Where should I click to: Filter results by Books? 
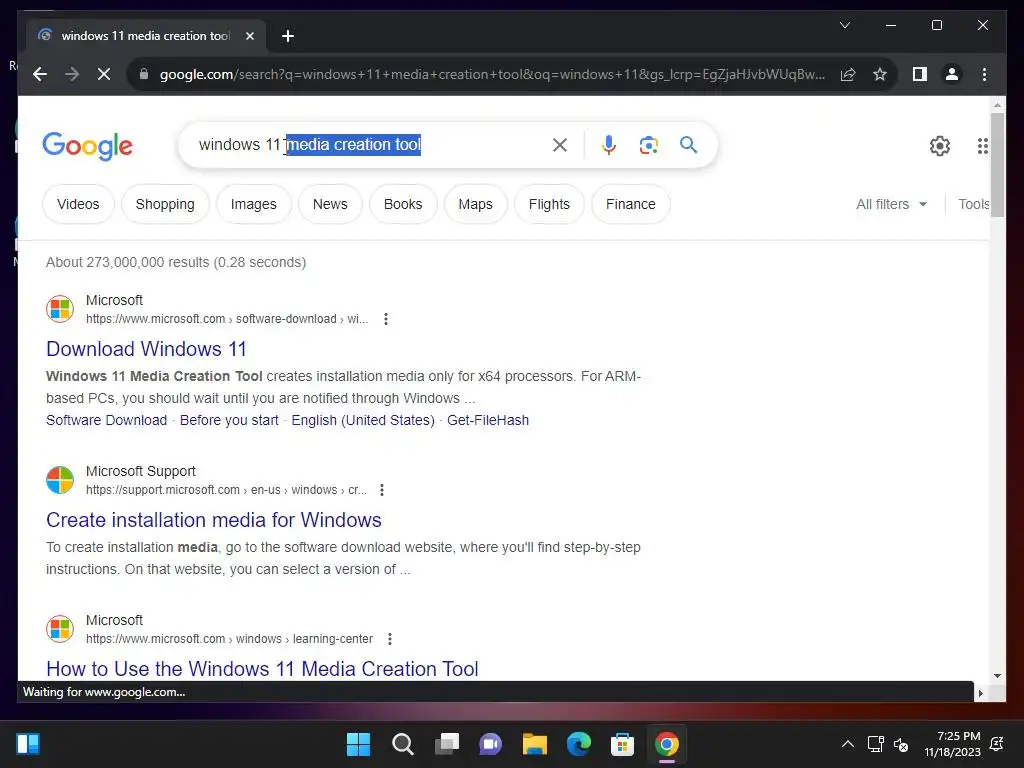coord(403,204)
